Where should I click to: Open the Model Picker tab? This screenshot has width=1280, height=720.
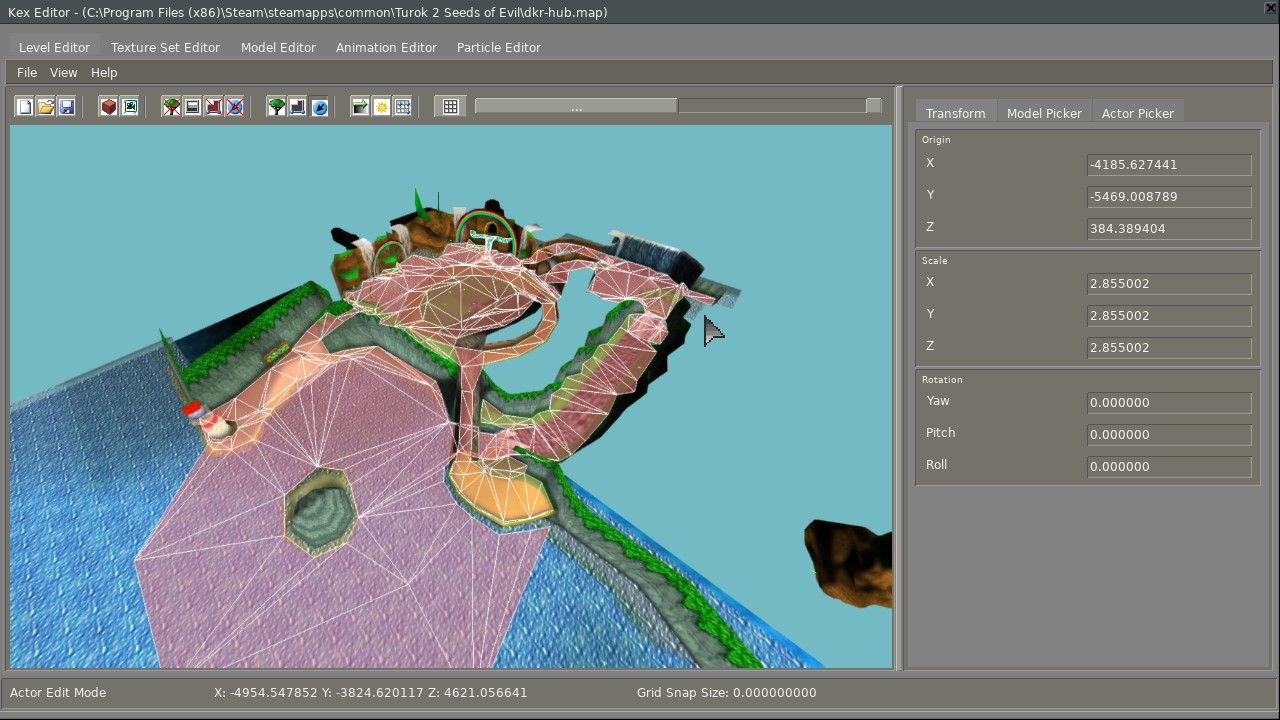pyautogui.click(x=1044, y=113)
